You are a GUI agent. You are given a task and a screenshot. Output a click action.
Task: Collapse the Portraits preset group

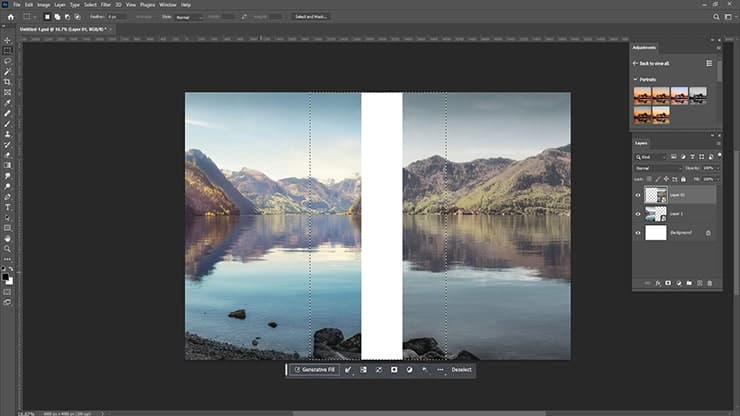coord(636,79)
